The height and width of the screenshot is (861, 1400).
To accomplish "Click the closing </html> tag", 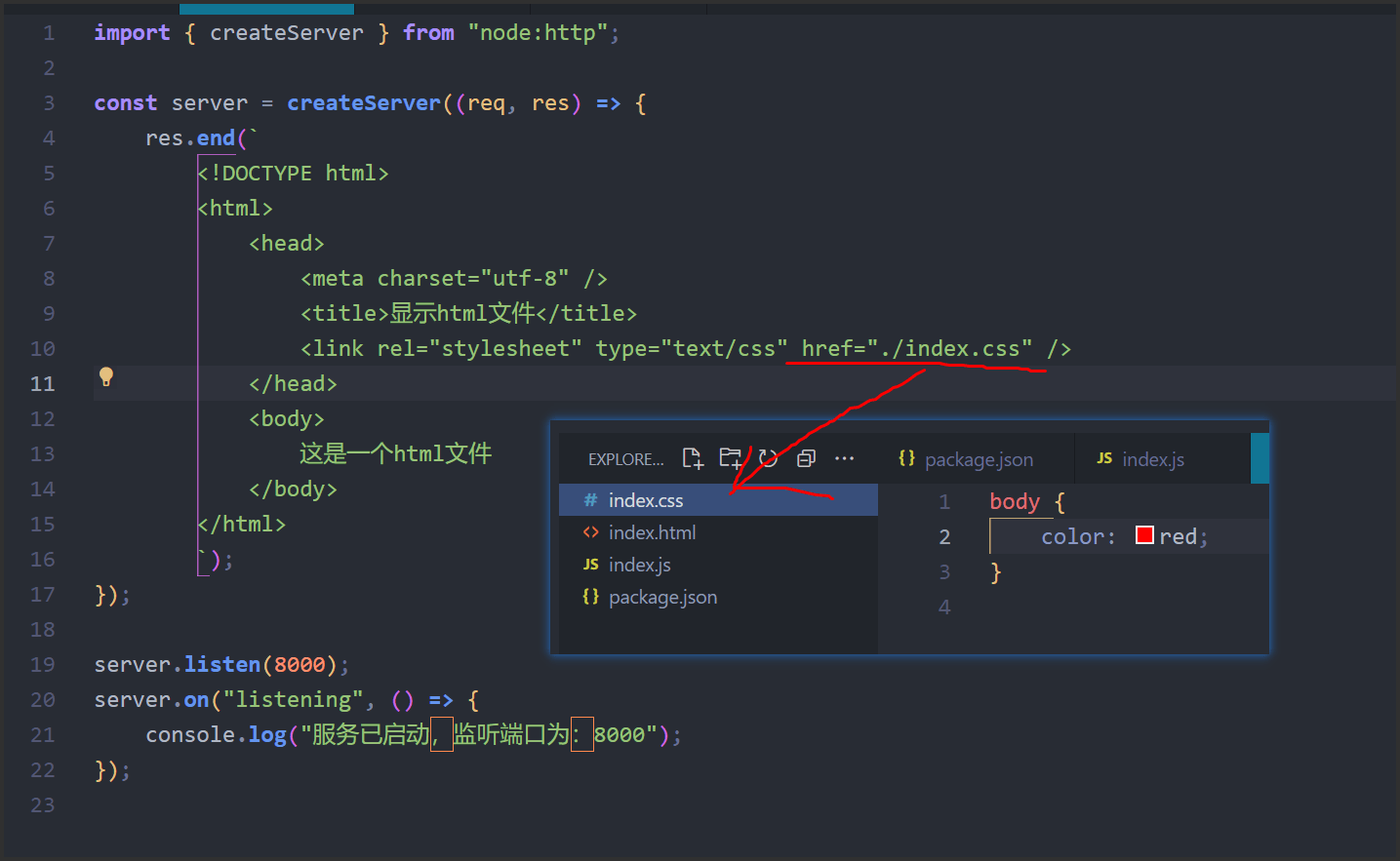I will [x=242, y=524].
